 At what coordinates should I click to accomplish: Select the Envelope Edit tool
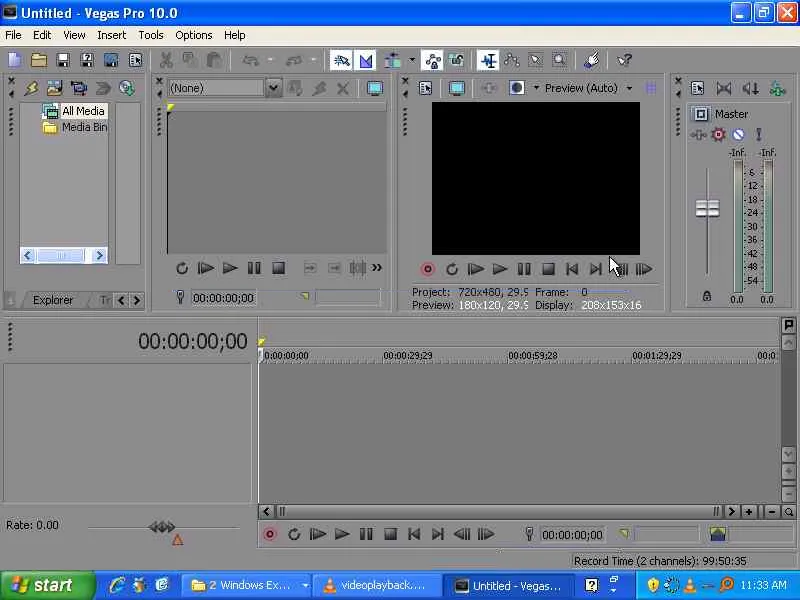pyautogui.click(x=511, y=60)
